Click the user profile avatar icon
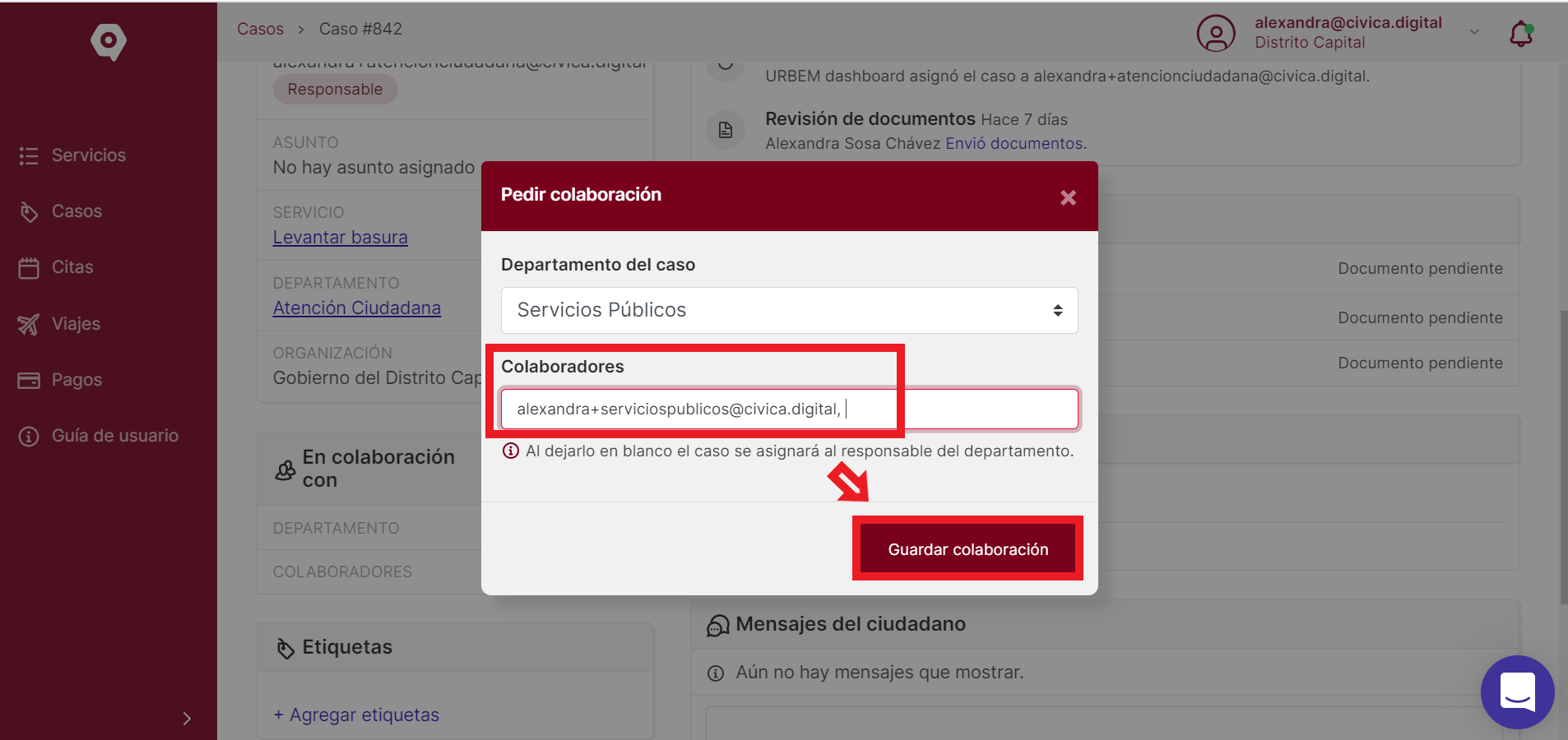Image resolution: width=1568 pixels, height=740 pixels. [x=1216, y=34]
